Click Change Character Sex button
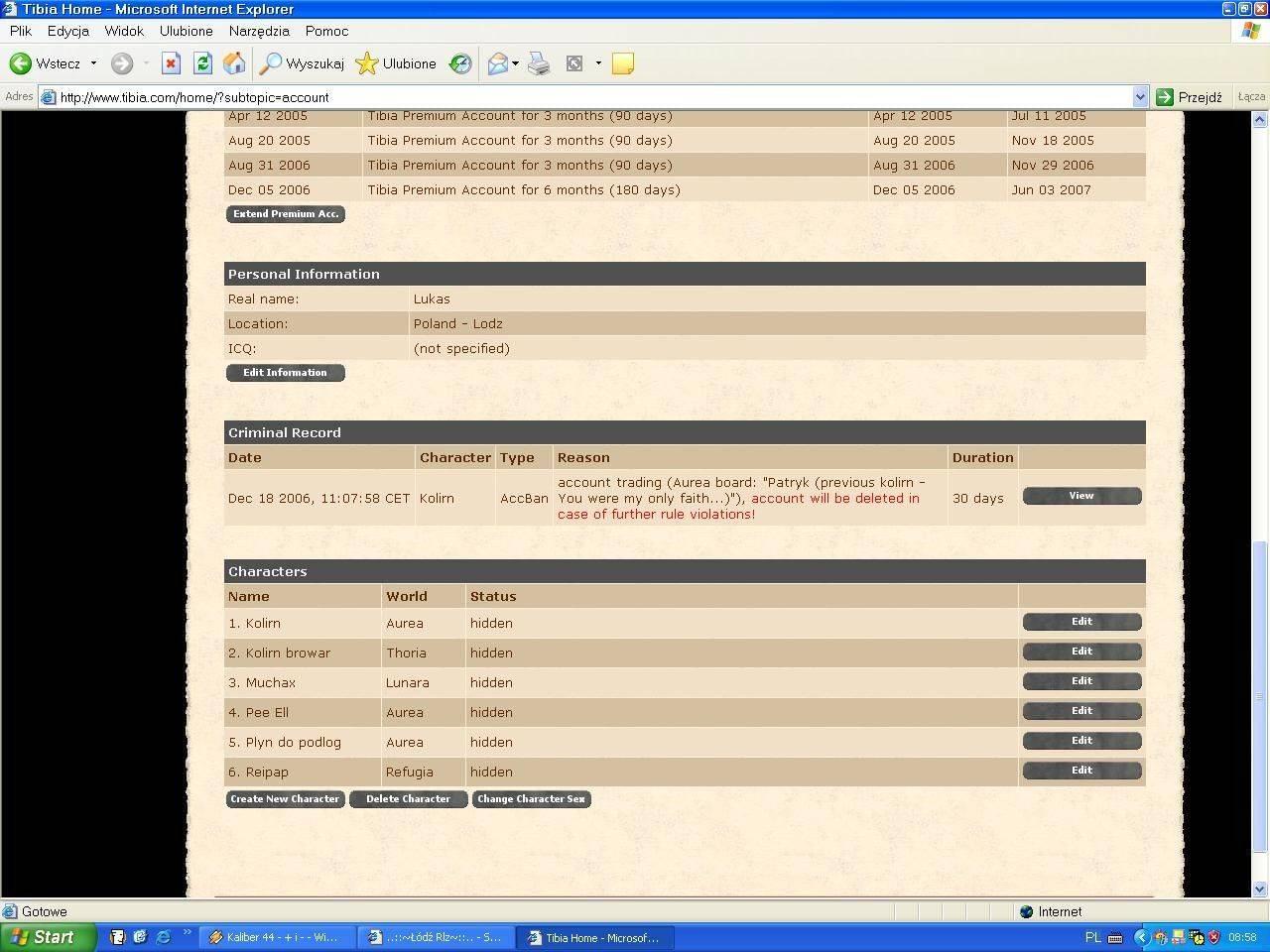 532,799
